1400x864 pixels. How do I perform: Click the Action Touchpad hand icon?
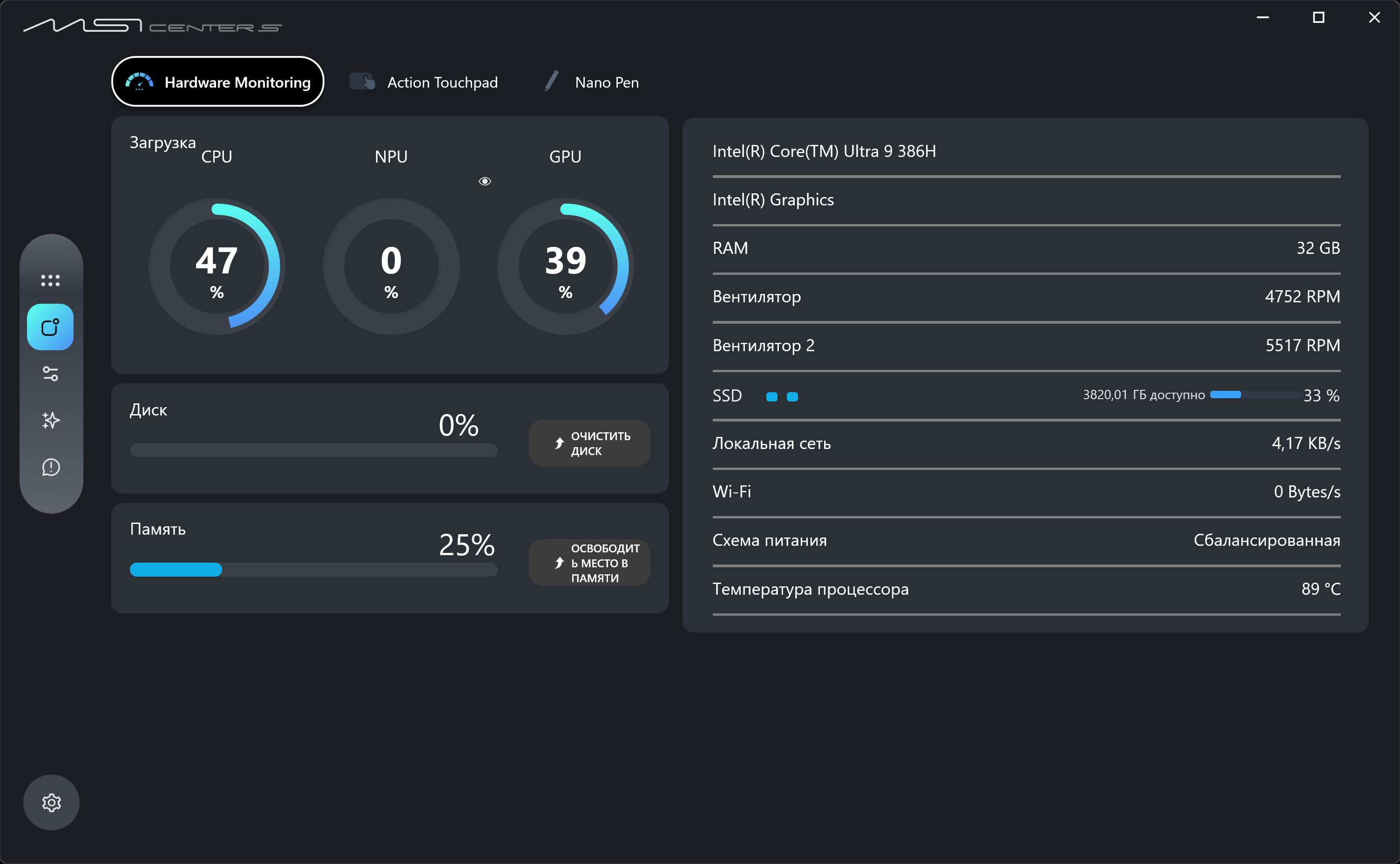click(362, 82)
